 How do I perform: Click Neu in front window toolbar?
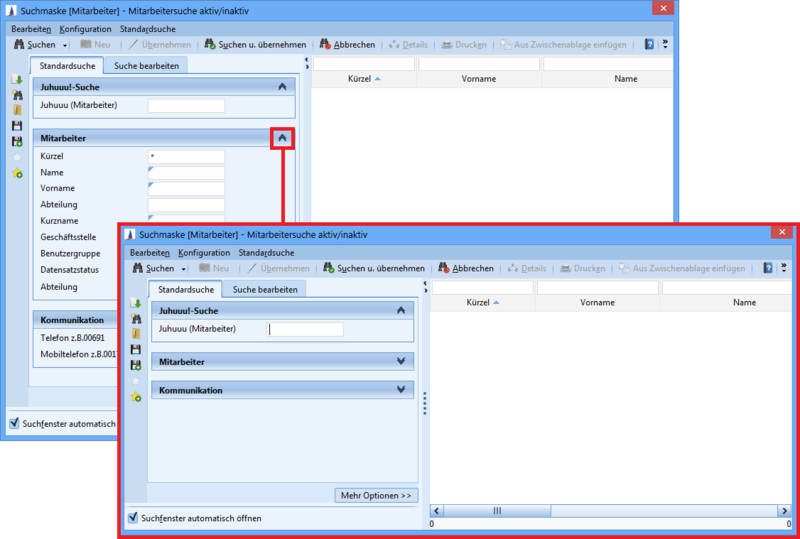click(x=214, y=268)
